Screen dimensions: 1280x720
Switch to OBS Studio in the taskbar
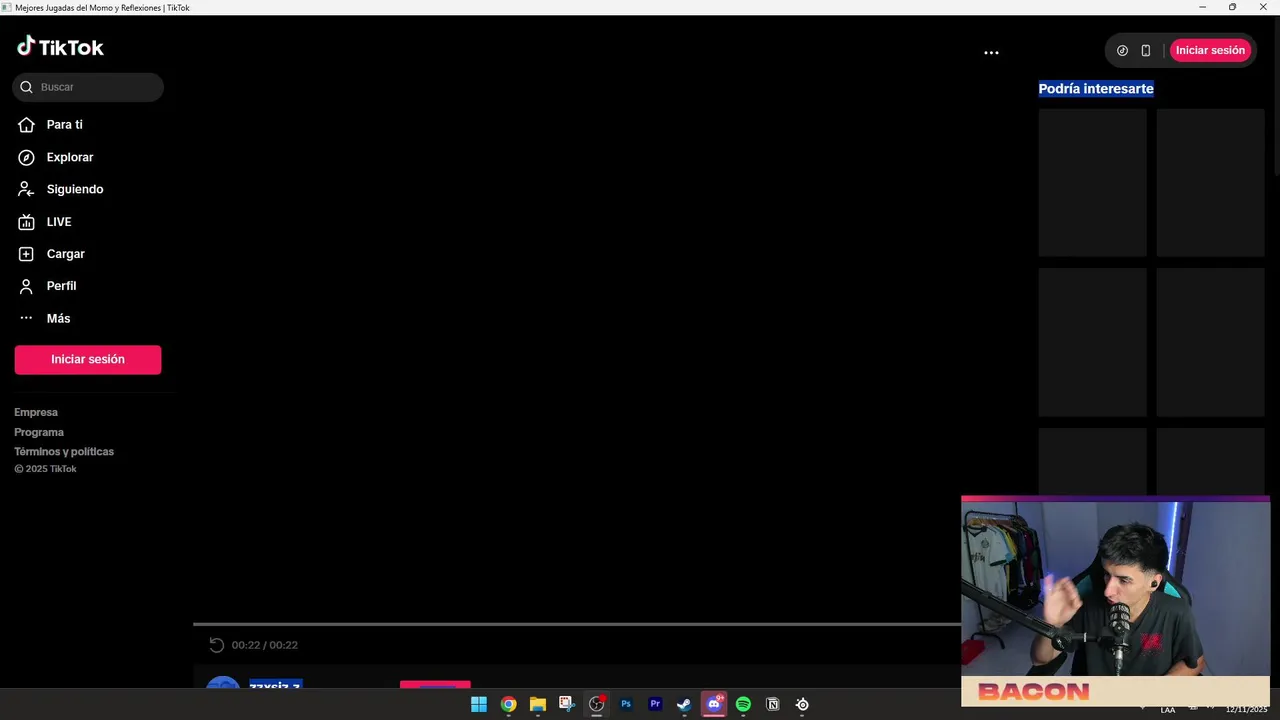tap(596, 704)
